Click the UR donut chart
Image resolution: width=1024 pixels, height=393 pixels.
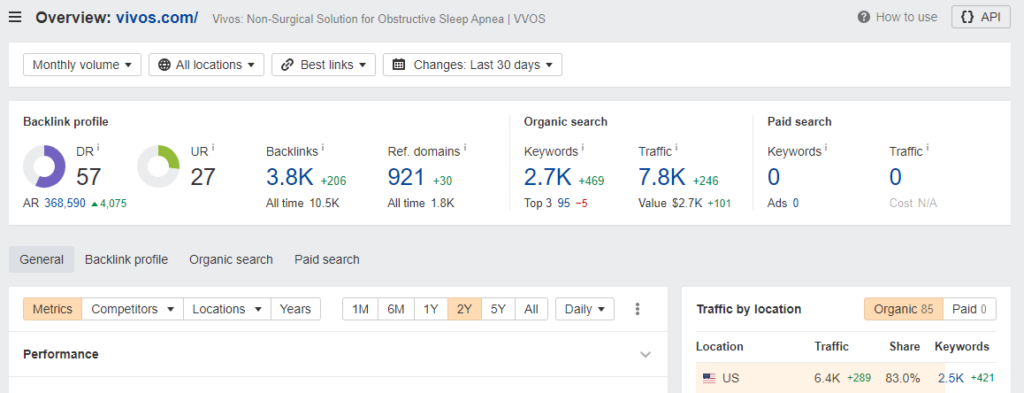pos(158,166)
